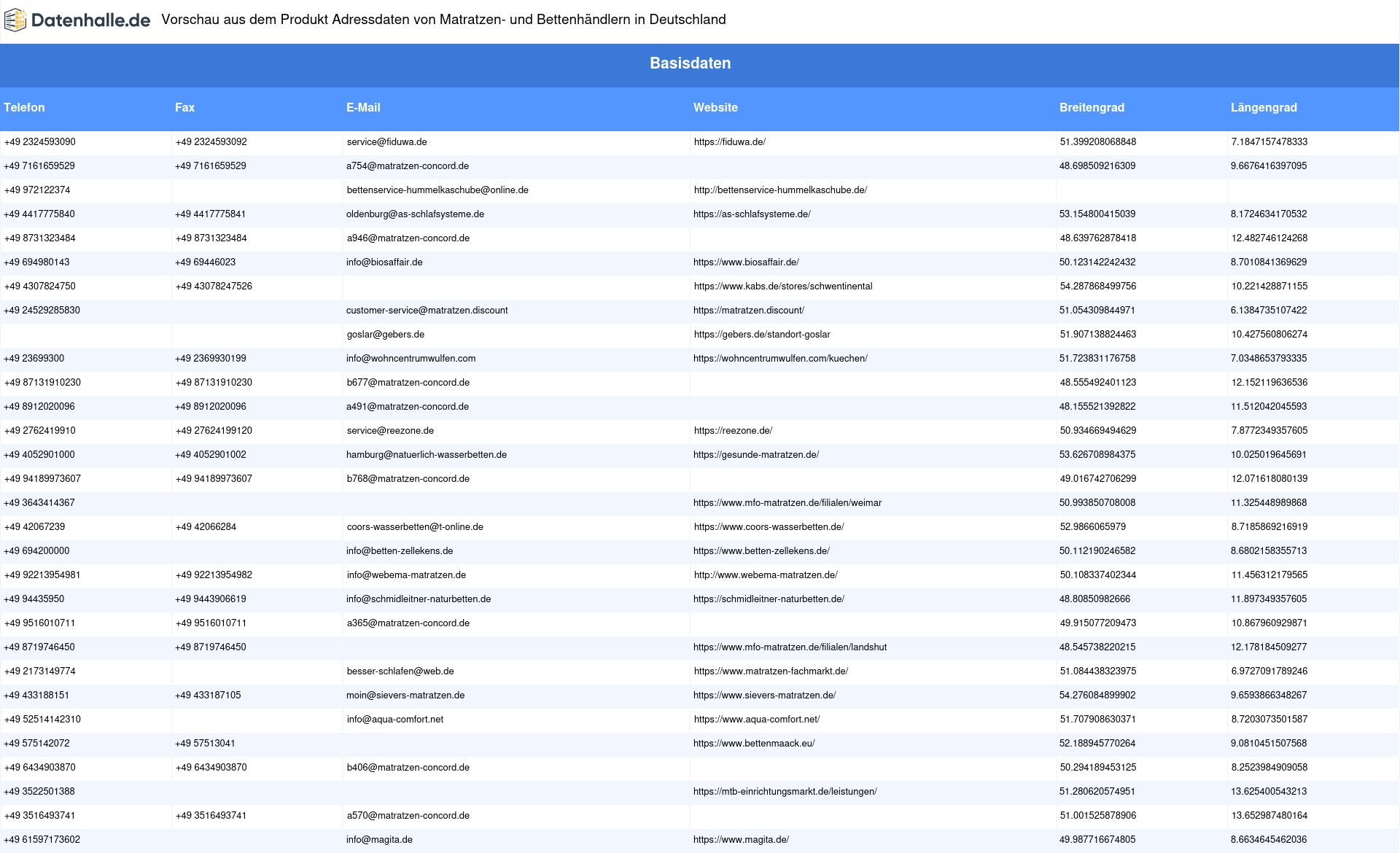Click email b768@matratzen-concord.de

coord(408,479)
